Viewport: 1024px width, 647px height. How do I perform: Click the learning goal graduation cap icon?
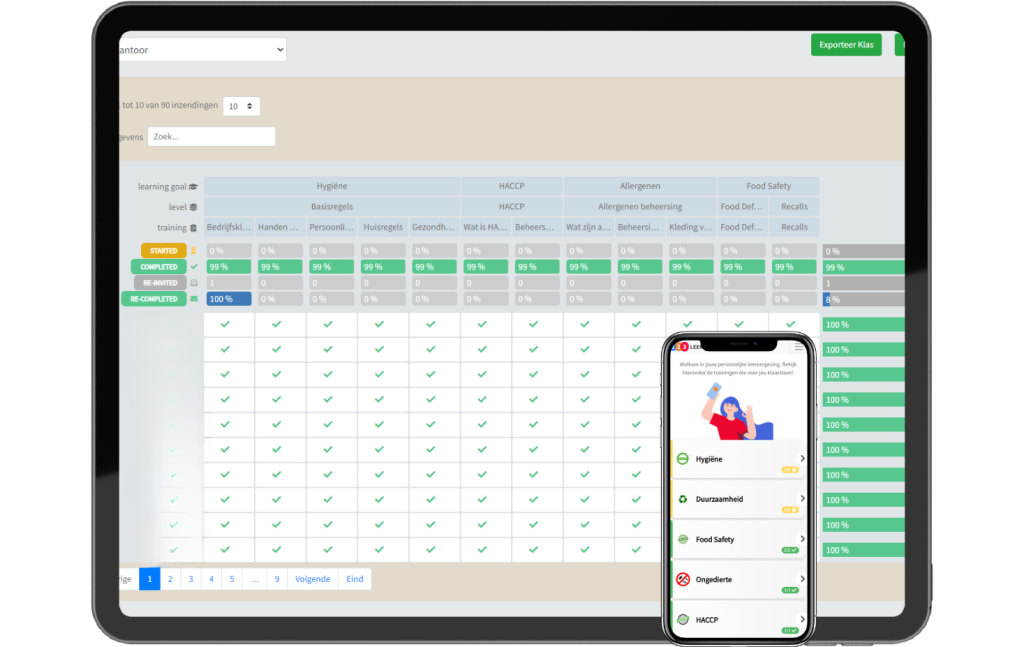coord(193,187)
